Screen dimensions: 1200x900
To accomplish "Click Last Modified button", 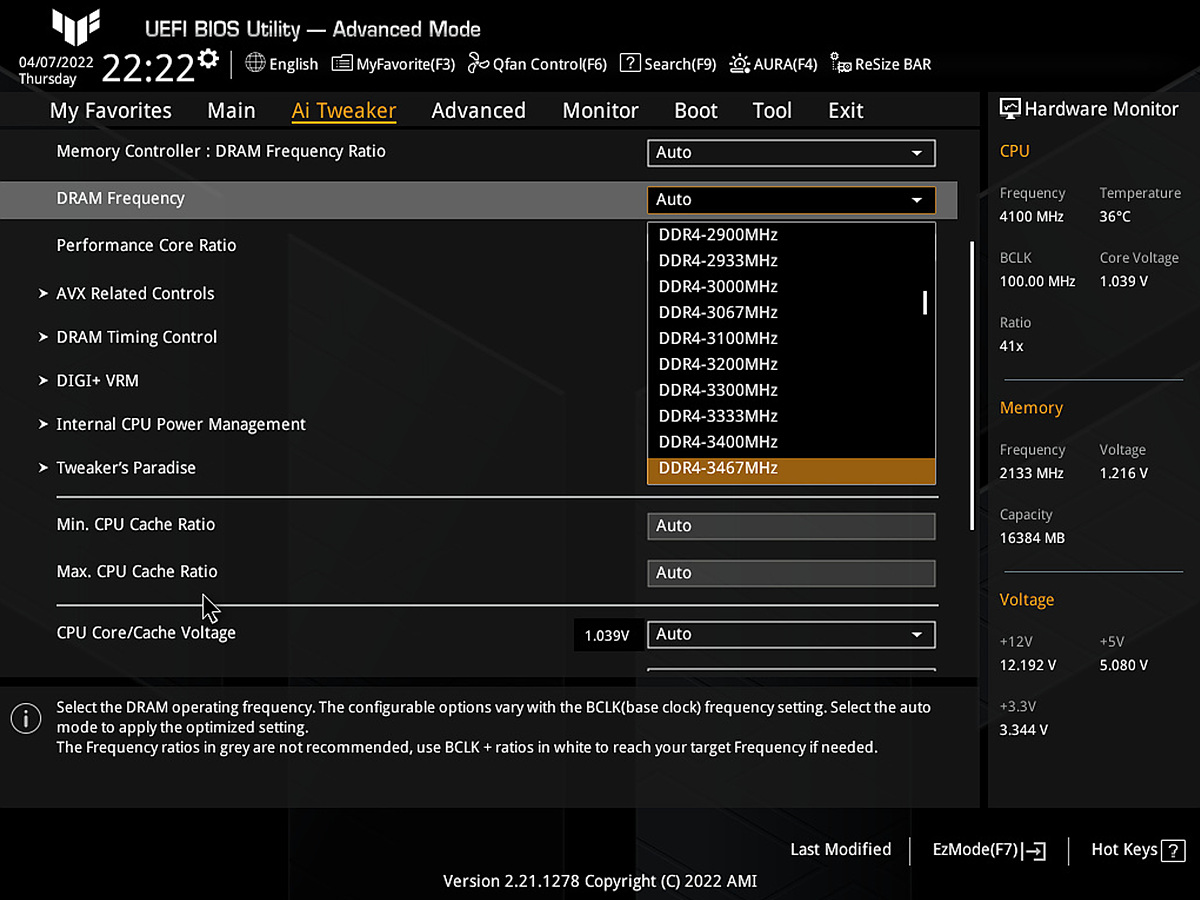I will click(x=840, y=850).
